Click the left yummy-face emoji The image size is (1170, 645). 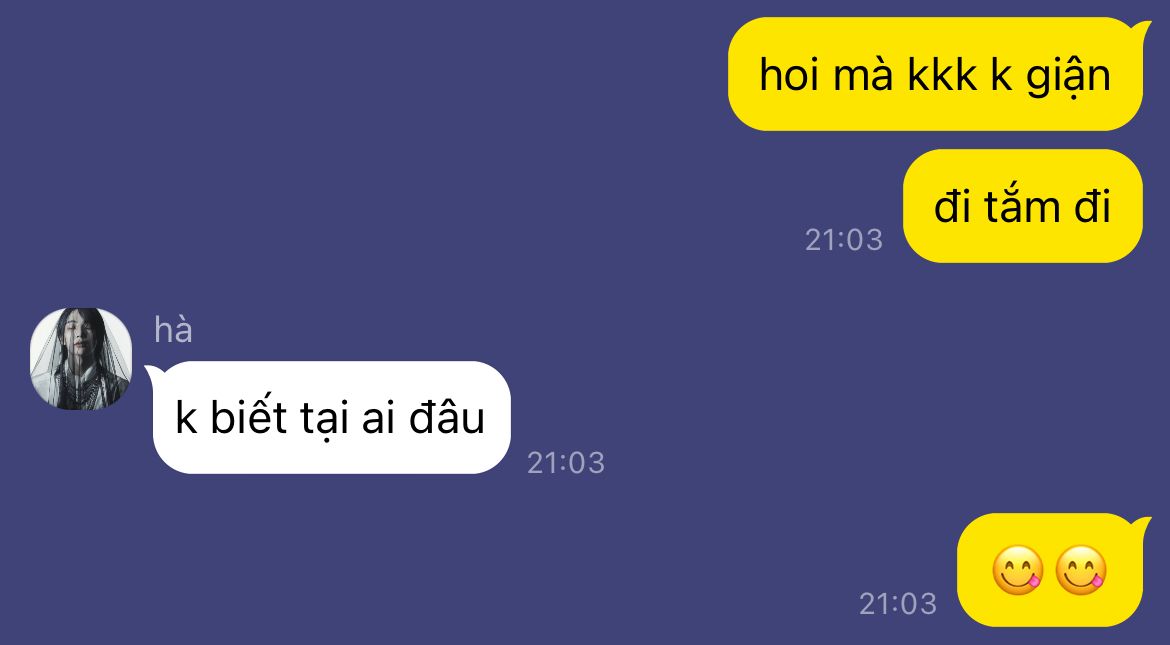(1018, 571)
